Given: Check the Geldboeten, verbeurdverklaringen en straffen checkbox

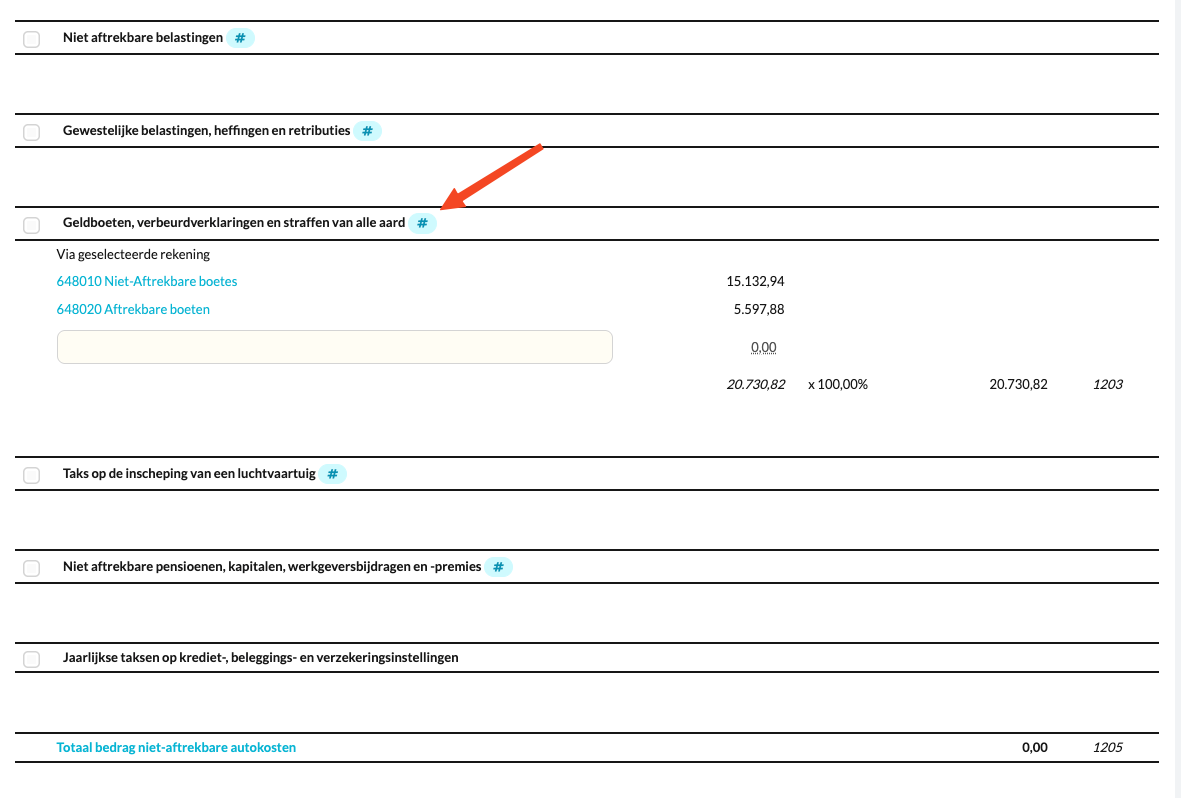Looking at the screenshot, I should point(32,225).
